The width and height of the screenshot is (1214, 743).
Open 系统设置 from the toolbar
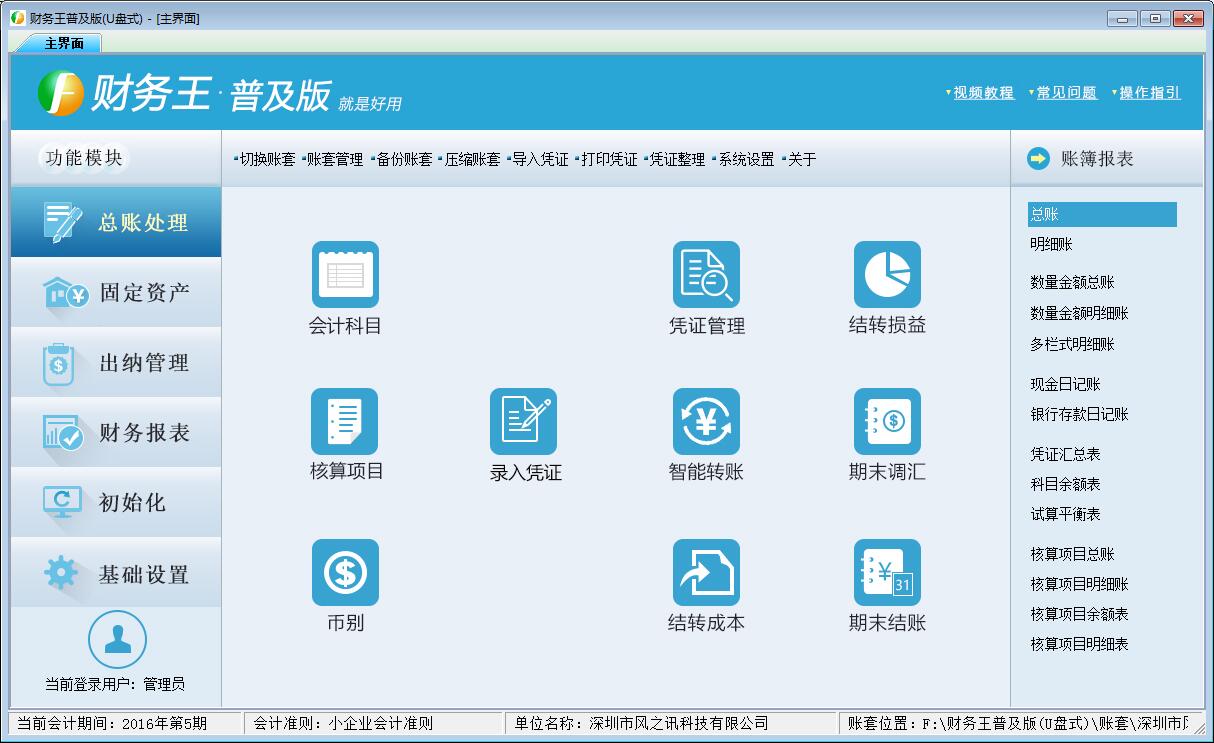746,159
